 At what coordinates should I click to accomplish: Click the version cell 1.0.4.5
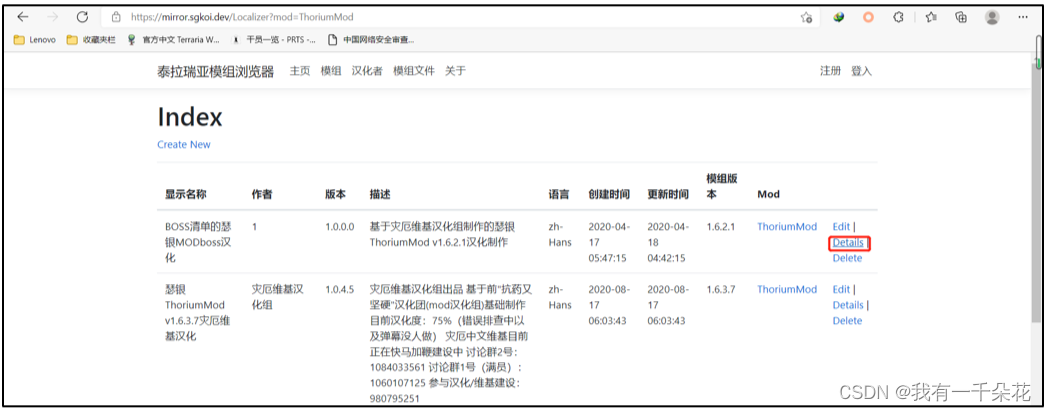point(340,290)
